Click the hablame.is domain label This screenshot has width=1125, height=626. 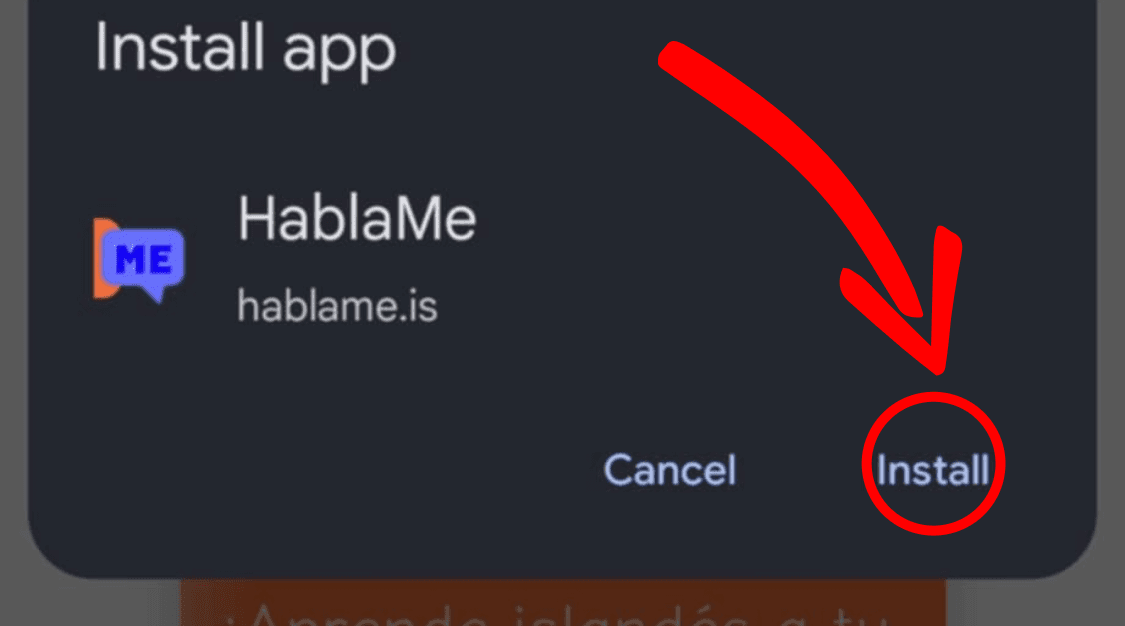click(337, 307)
